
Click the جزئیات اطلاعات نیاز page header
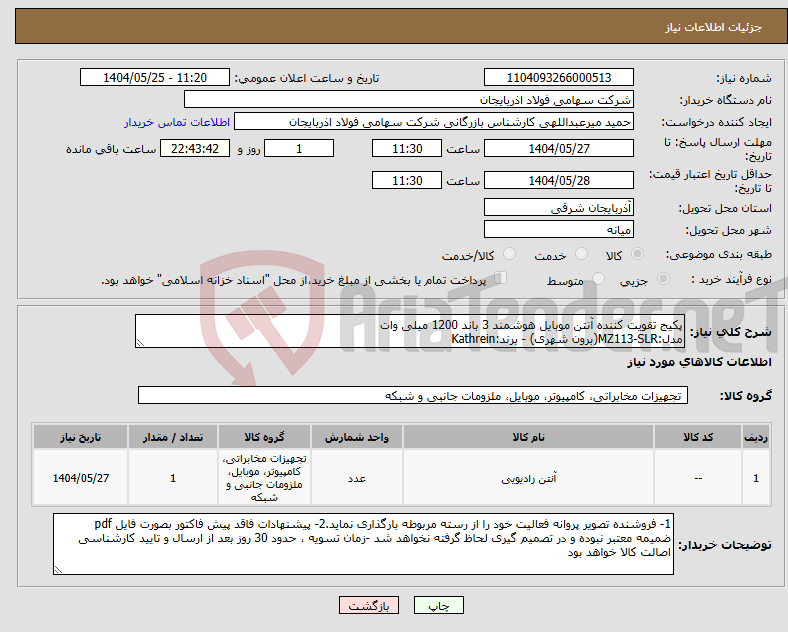click(713, 27)
